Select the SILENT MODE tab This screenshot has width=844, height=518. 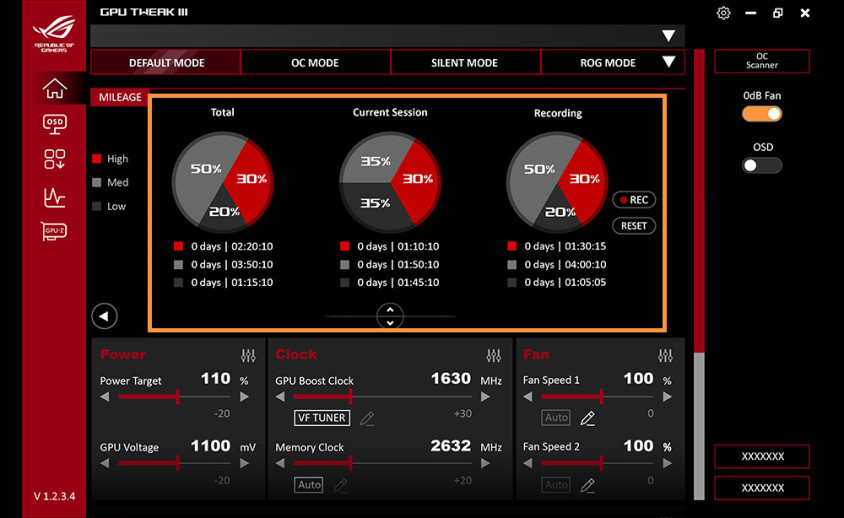(x=464, y=62)
